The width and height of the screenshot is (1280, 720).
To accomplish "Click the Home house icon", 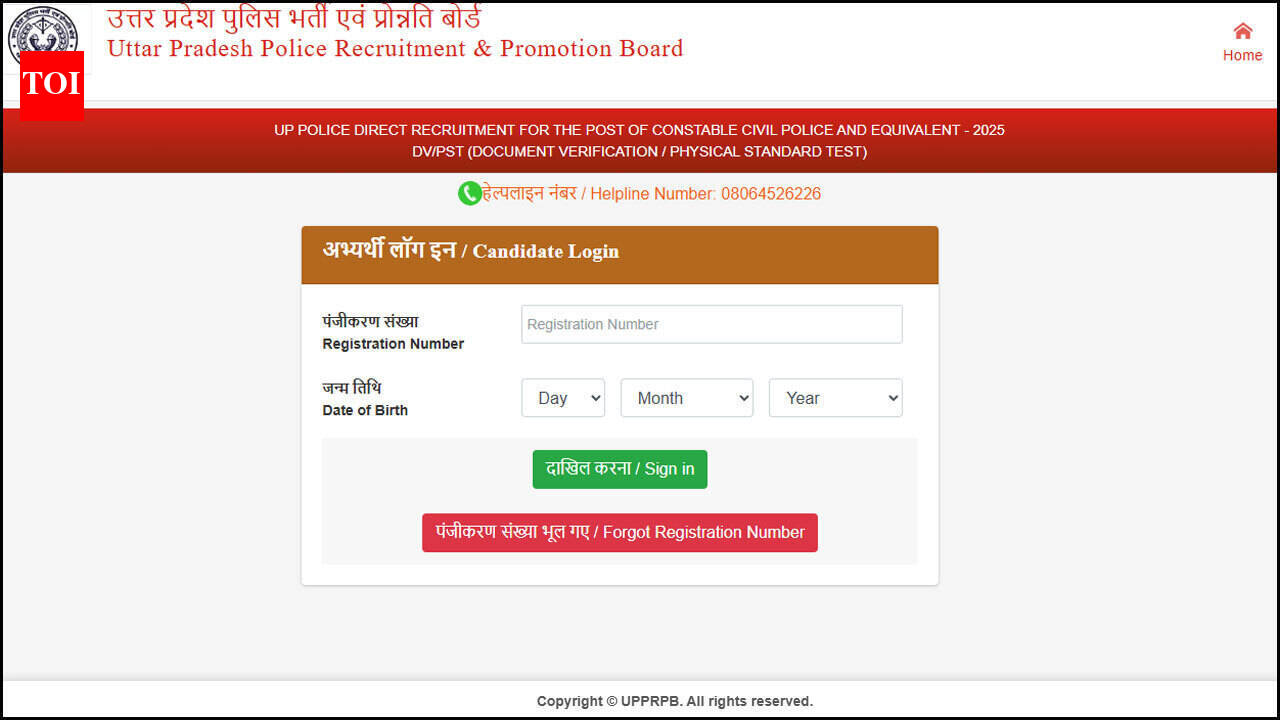I will [x=1243, y=31].
